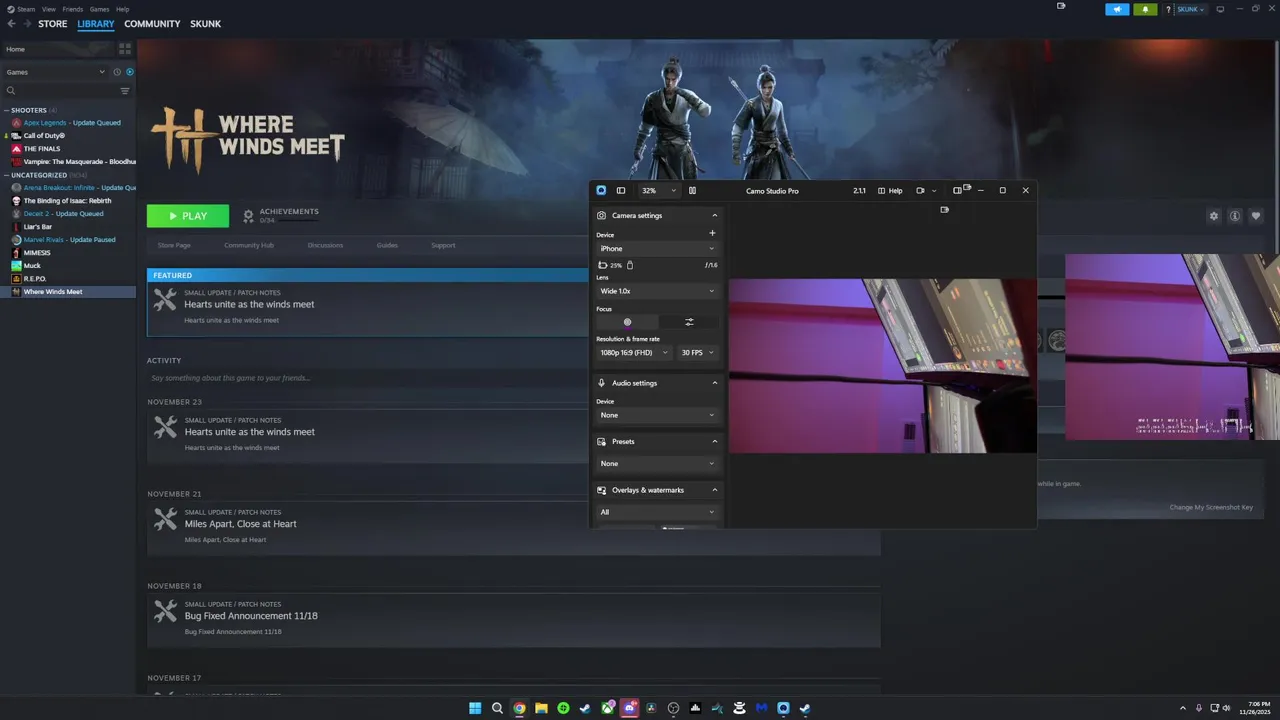Screen dimensions: 1280x720
Task: Open the zoom percentage dropdown showing 32%
Action: pyautogui.click(x=659, y=190)
